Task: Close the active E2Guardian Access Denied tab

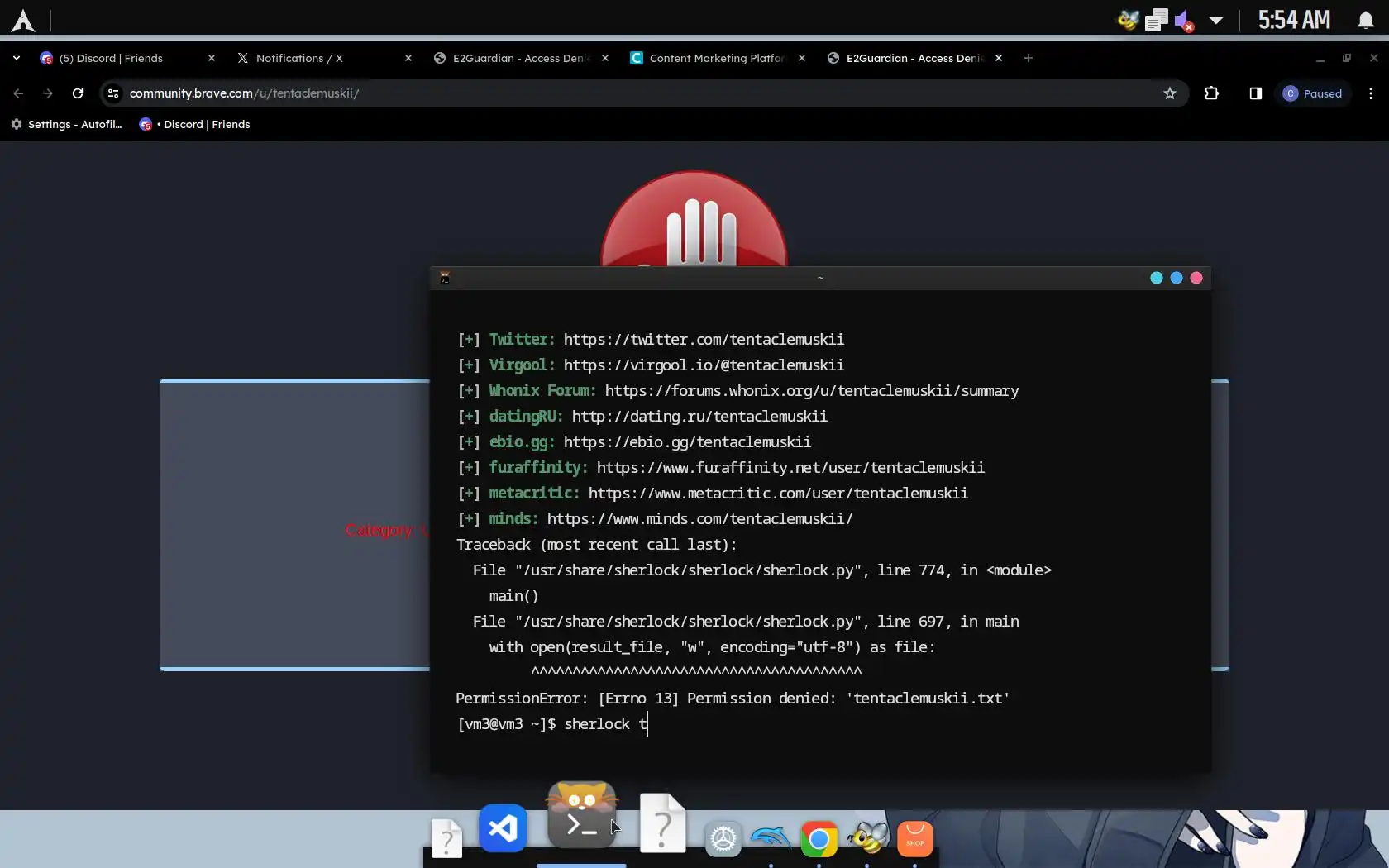Action: point(999,58)
